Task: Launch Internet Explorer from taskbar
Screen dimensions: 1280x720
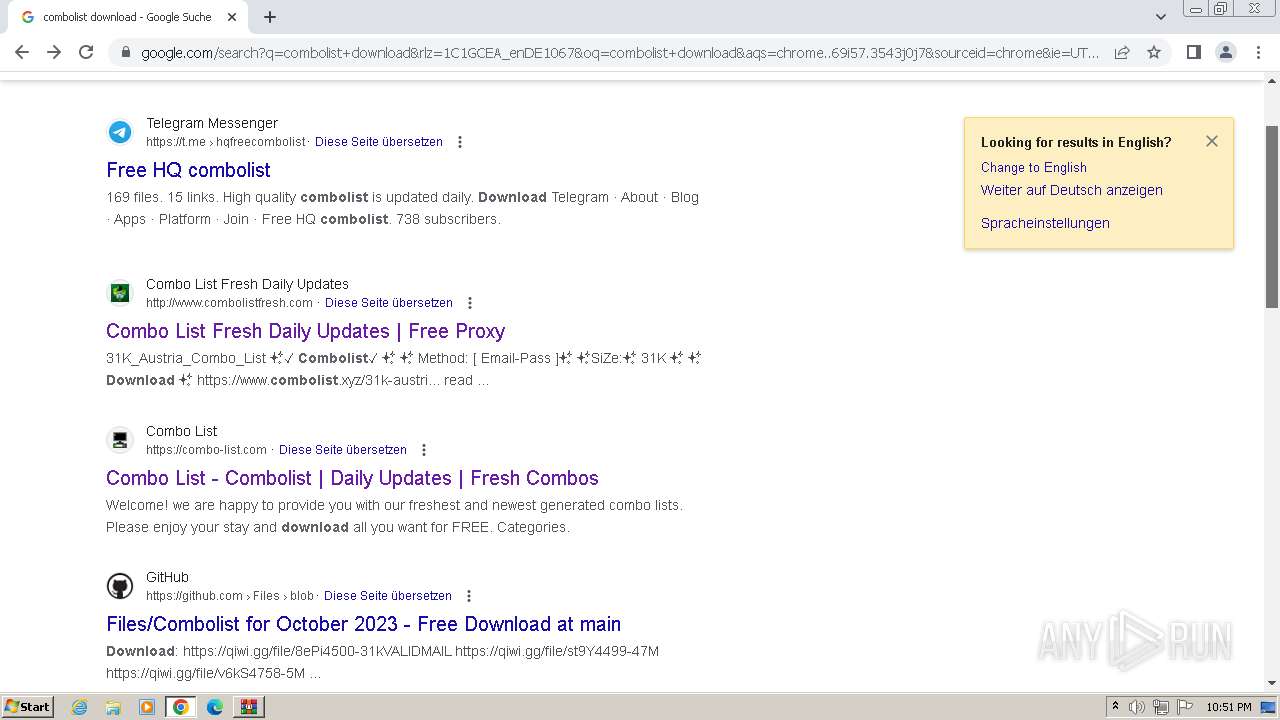Action: pos(80,707)
